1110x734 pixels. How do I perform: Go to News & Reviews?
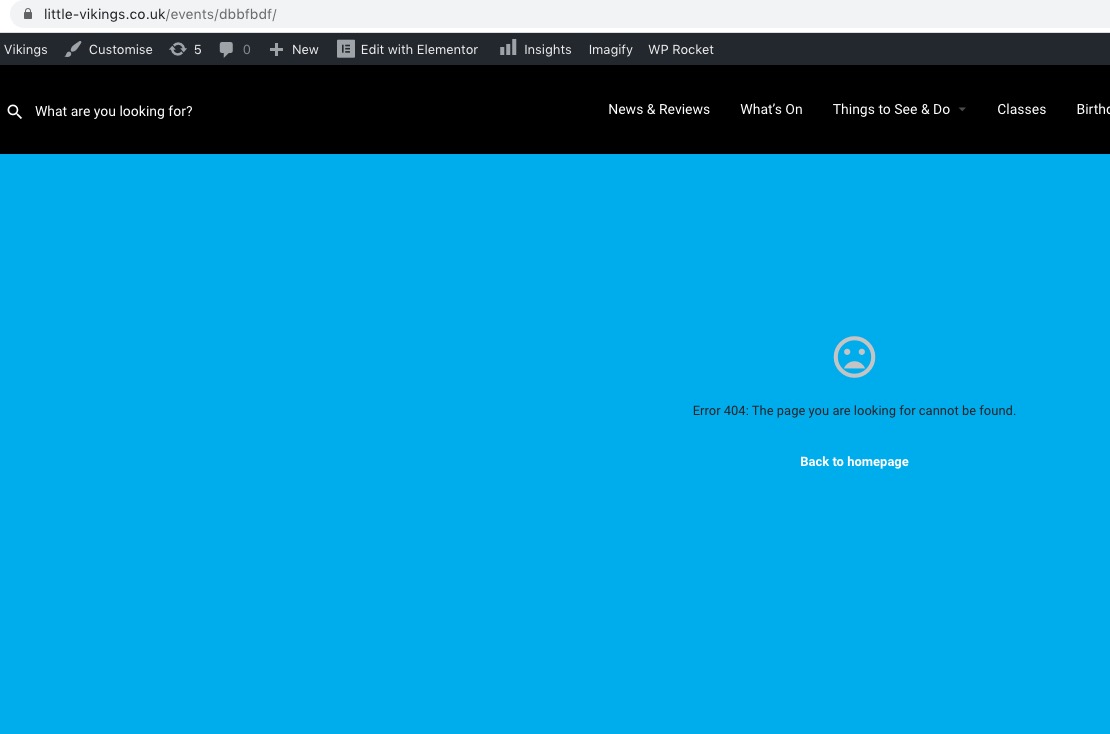pyautogui.click(x=659, y=109)
